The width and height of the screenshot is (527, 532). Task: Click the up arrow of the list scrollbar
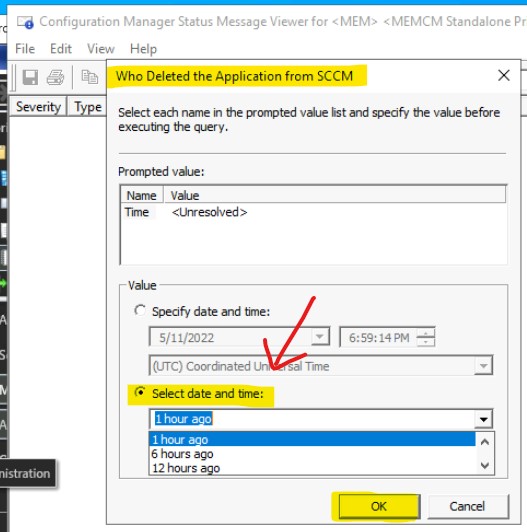click(x=485, y=442)
